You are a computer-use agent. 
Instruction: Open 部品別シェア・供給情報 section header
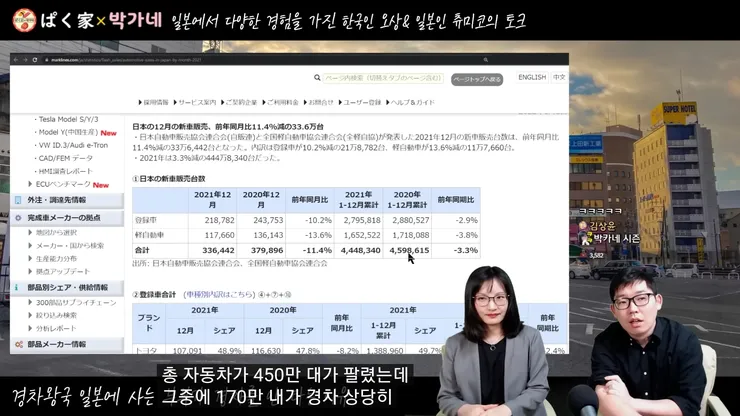[x=67, y=288]
